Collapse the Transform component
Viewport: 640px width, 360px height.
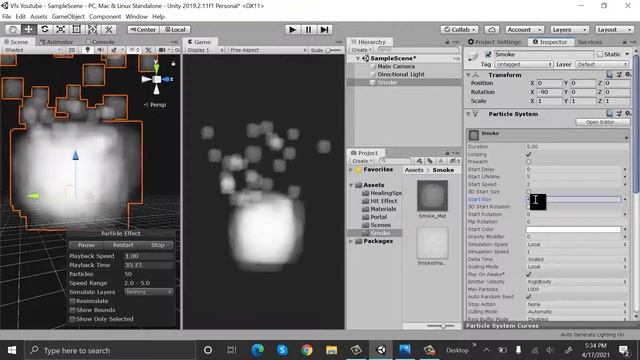click(469, 75)
